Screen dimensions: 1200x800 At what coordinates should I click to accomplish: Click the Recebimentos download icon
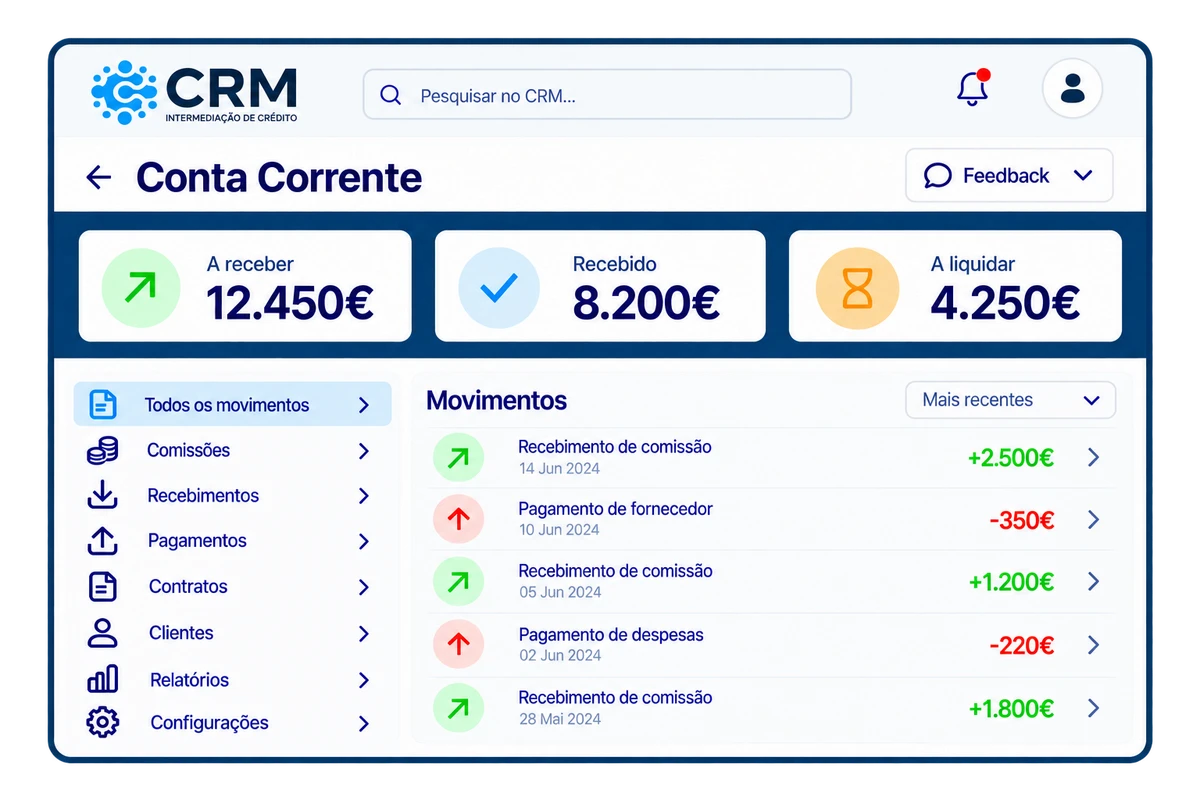103,495
